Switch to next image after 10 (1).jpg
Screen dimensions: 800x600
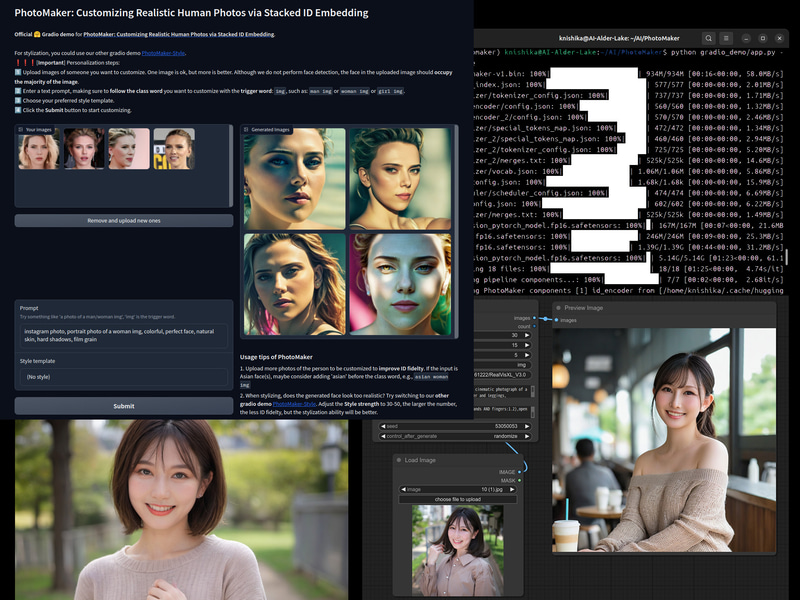[x=512, y=489]
